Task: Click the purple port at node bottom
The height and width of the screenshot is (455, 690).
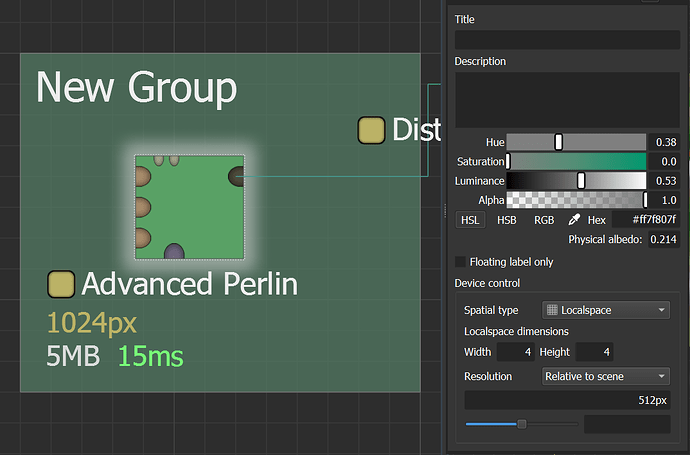Action: coord(174,252)
